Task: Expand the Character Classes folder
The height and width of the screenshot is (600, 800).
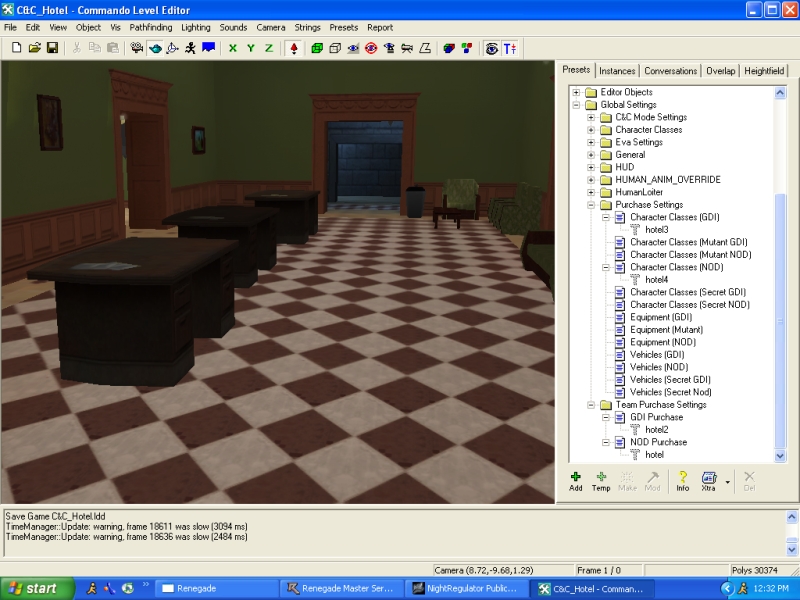Action: tap(591, 130)
